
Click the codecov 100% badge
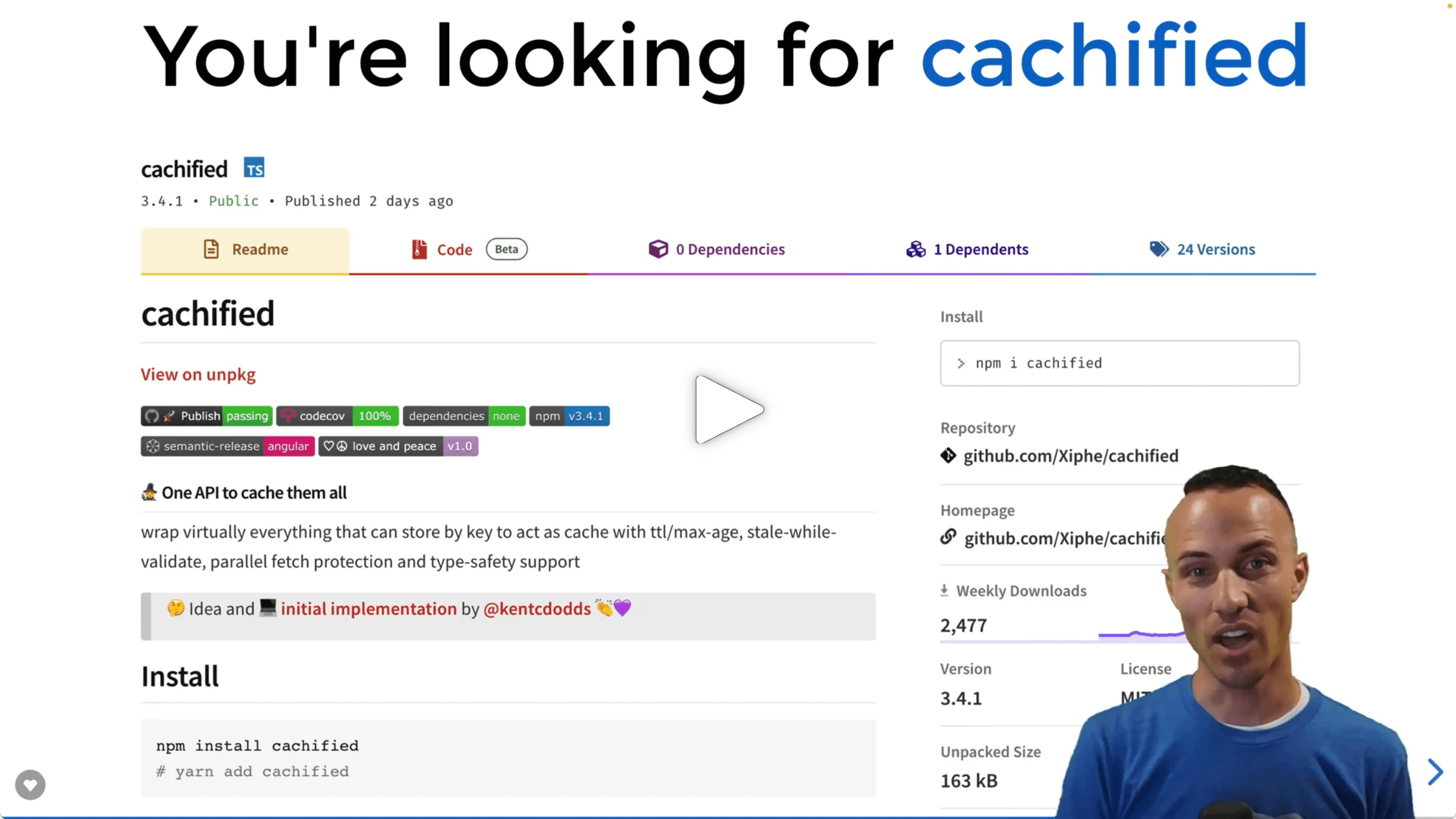coord(337,416)
